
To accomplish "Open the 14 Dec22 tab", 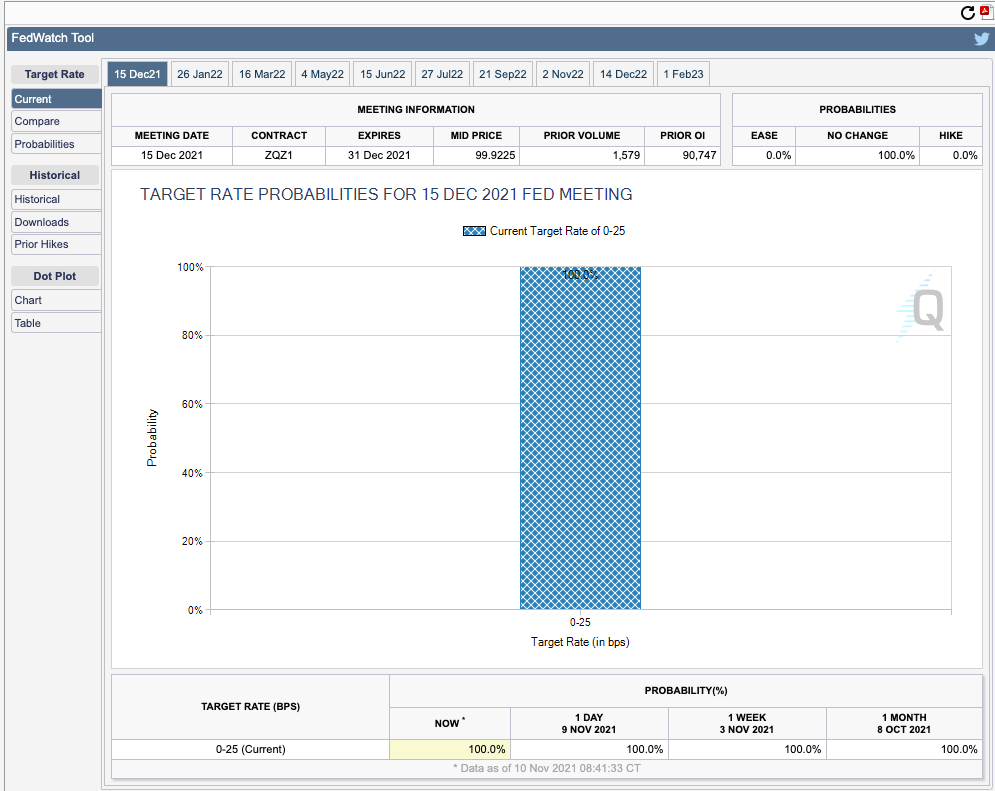I will [x=623, y=74].
